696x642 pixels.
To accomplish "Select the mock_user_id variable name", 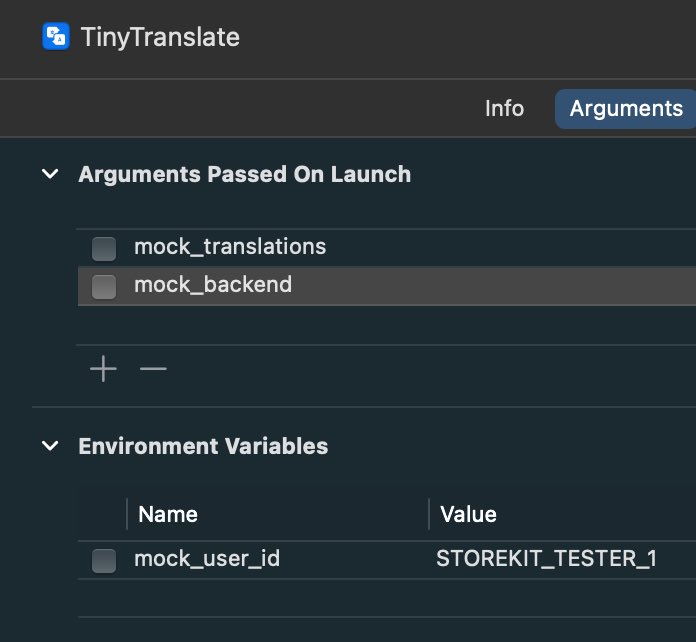I will (207, 559).
